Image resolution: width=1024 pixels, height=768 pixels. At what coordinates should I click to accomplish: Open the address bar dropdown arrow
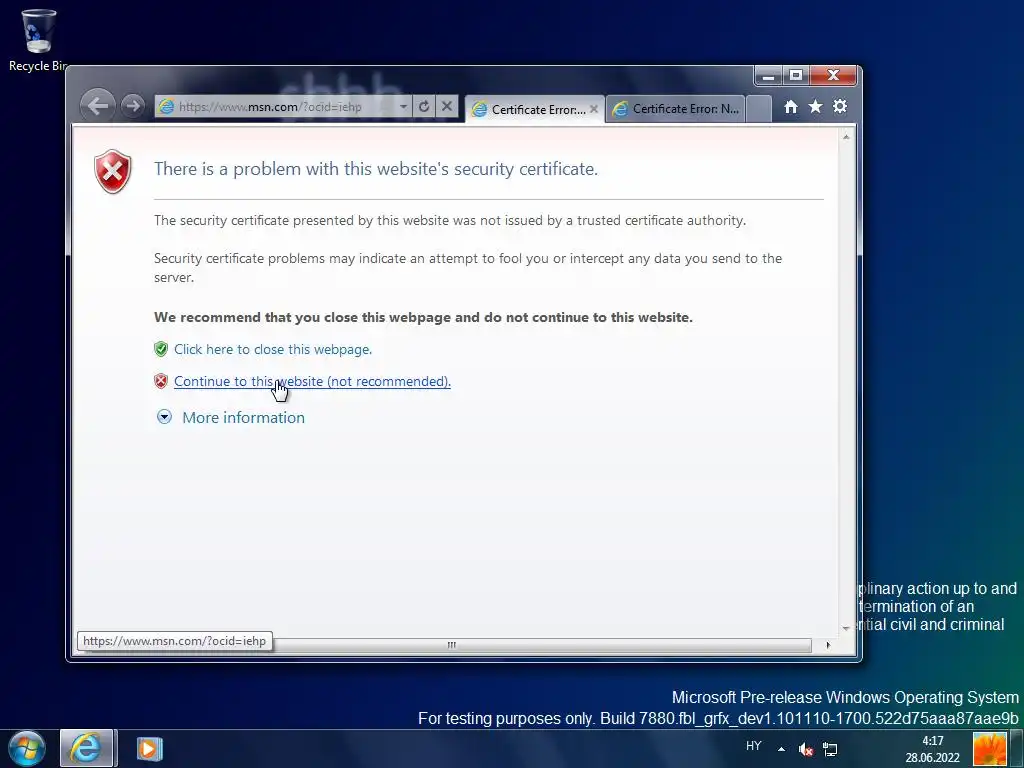pyautogui.click(x=404, y=106)
